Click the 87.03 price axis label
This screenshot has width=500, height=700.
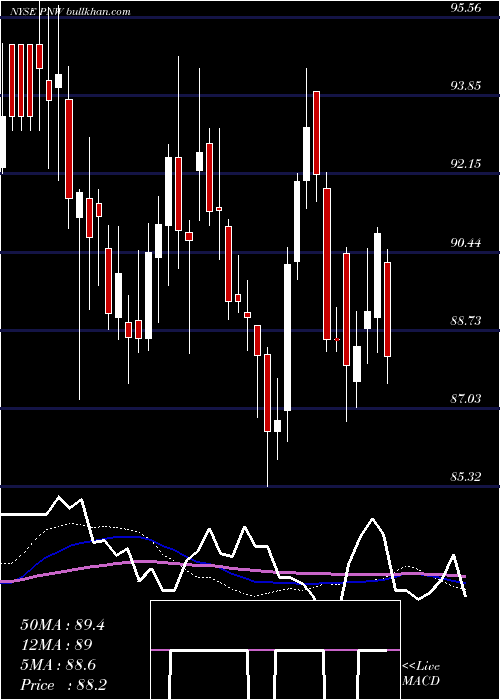point(466,399)
